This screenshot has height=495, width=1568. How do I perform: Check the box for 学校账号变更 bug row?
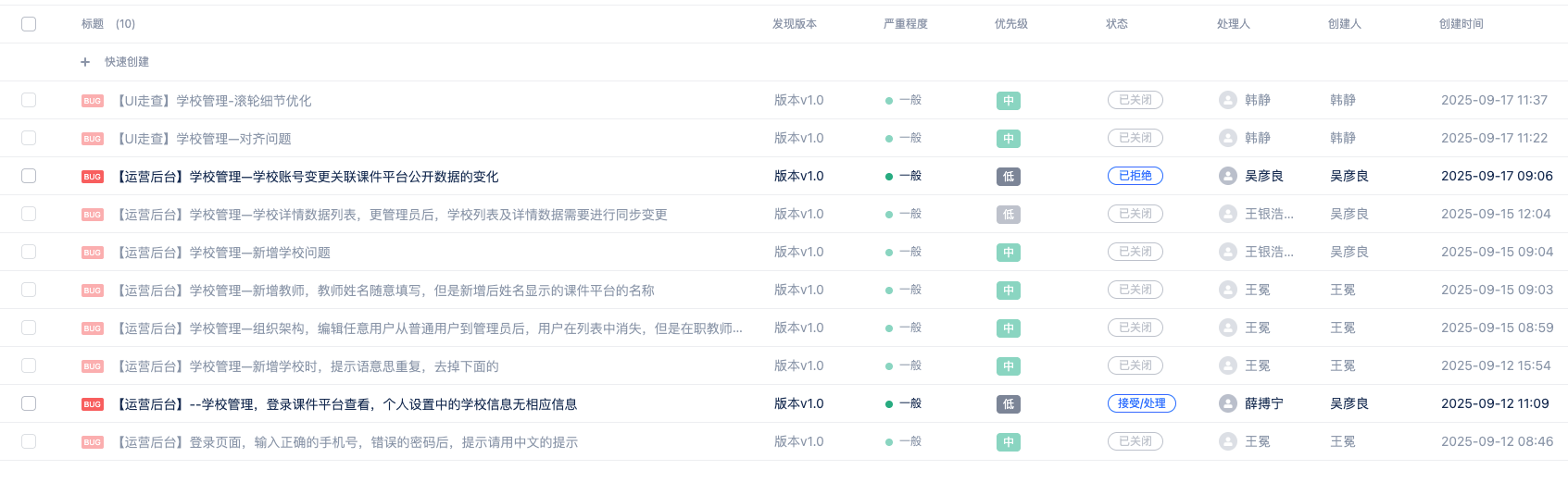tap(29, 176)
